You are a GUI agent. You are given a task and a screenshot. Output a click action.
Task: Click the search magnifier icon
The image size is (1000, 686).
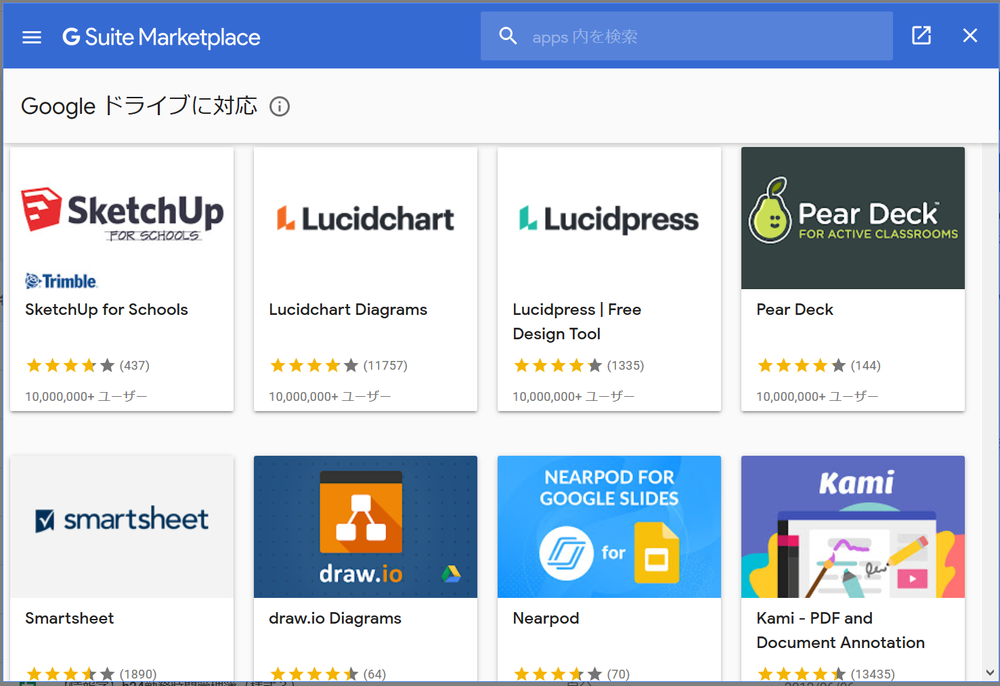pyautogui.click(x=508, y=36)
